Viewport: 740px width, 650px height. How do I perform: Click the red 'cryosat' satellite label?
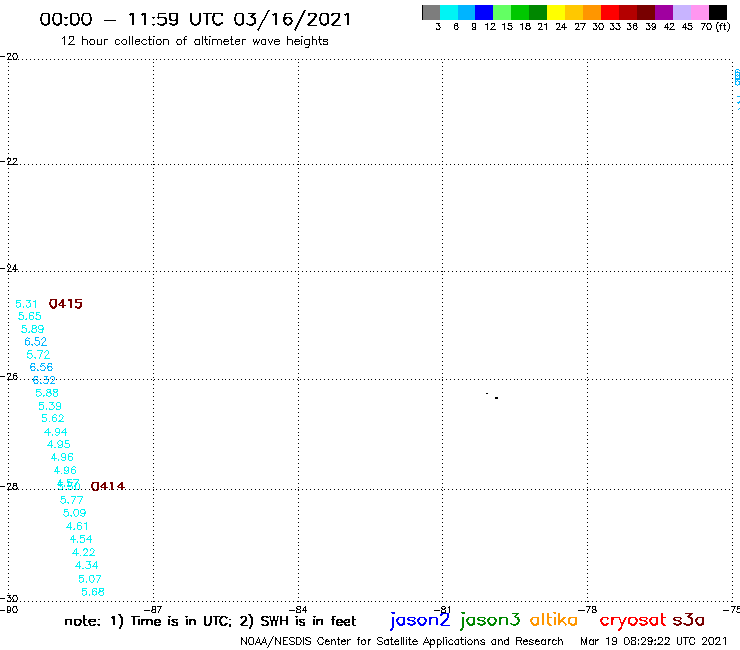click(x=633, y=620)
